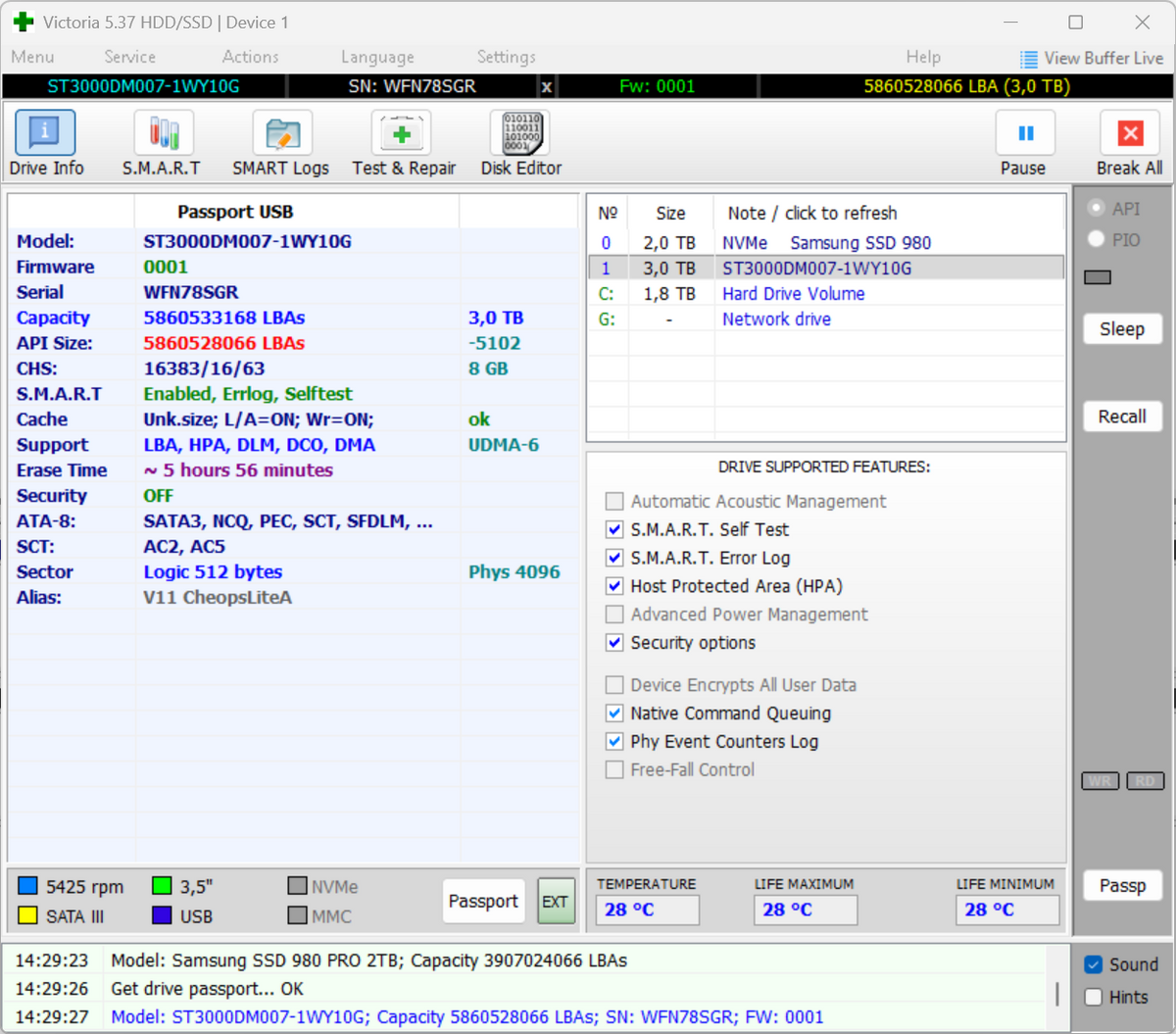Viewport: 1176px width, 1034px height.
Task: Toggle Security options checkbox
Action: (x=614, y=643)
